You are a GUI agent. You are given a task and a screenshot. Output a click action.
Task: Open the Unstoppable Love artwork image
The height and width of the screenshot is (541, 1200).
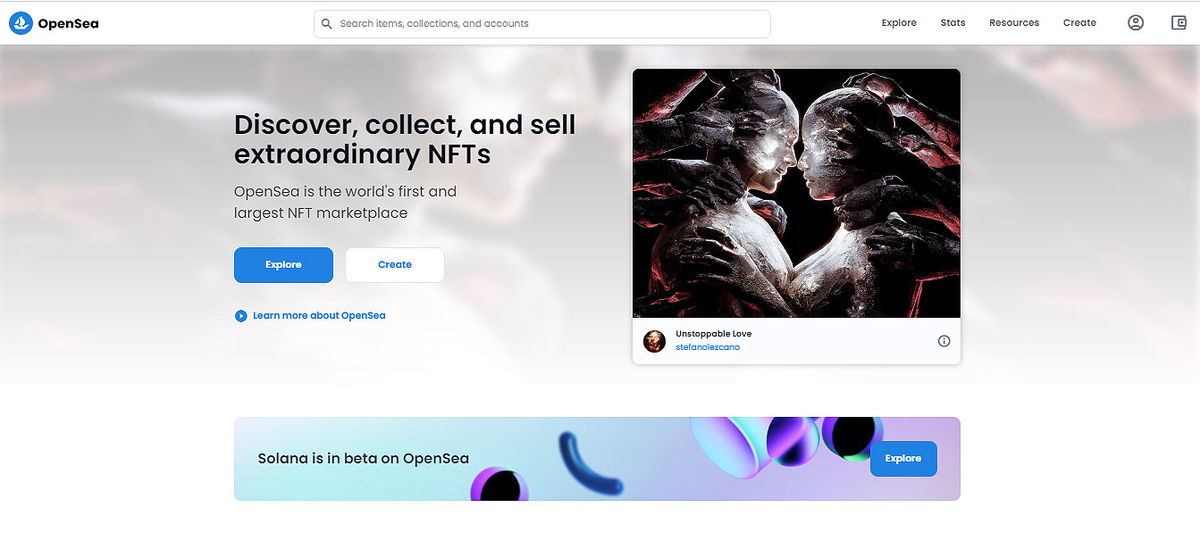[797, 193]
